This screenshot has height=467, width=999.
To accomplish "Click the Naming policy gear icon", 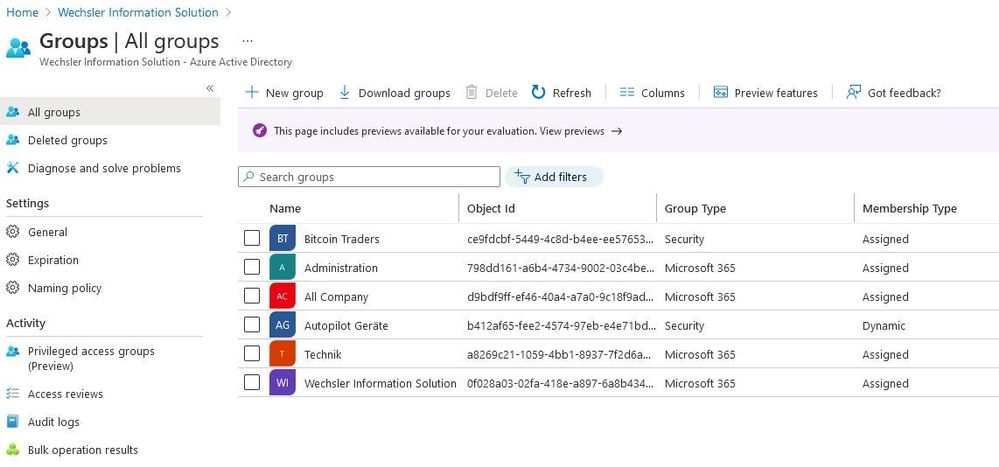I will point(13,288).
